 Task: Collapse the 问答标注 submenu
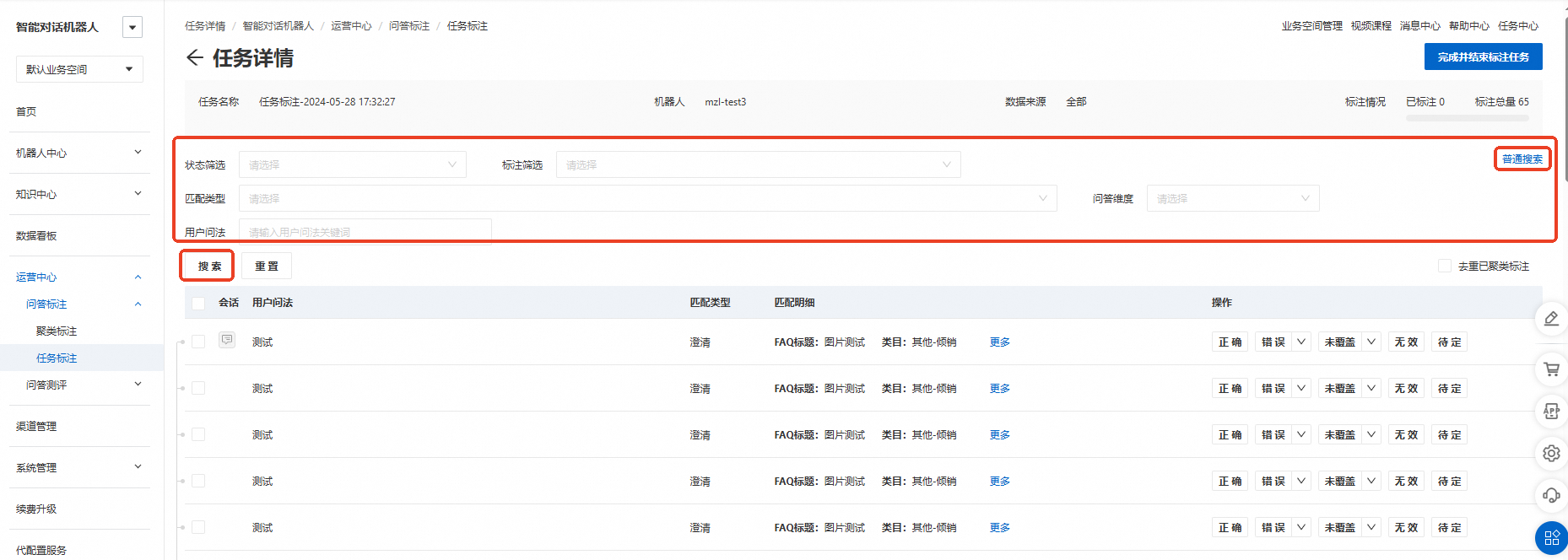[83, 304]
